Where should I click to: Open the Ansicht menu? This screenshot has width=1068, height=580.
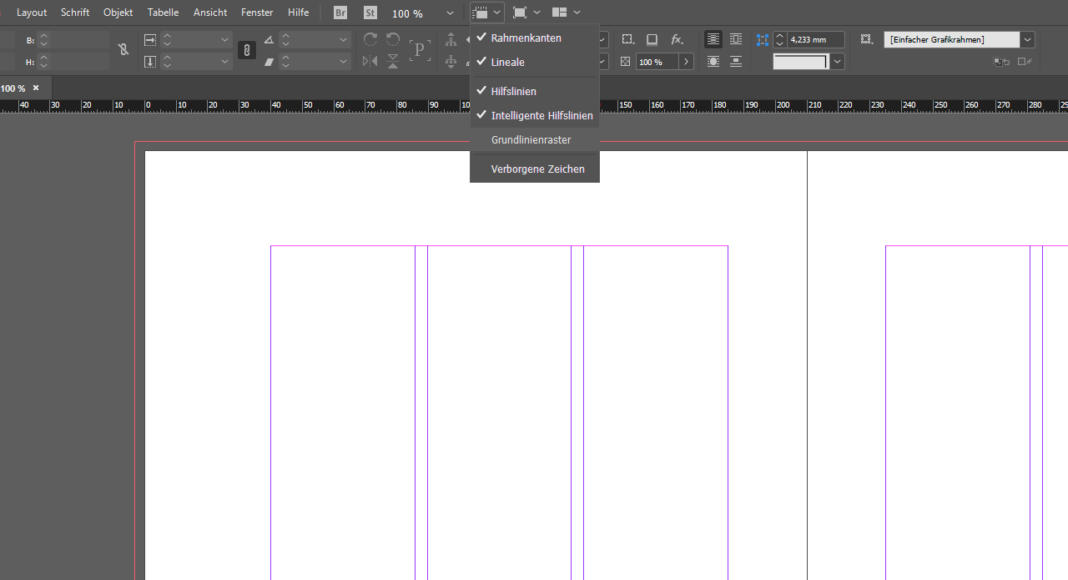point(210,12)
